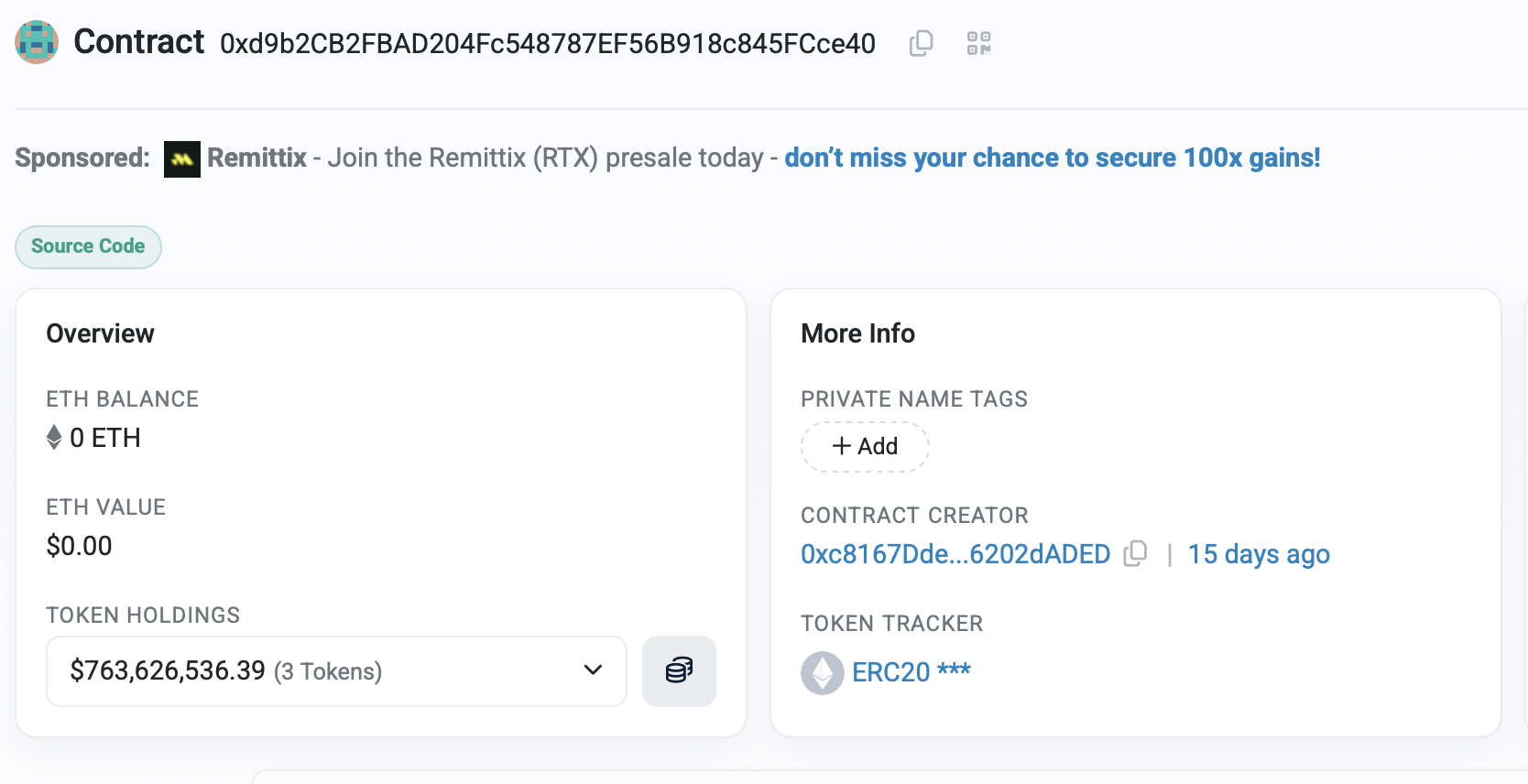Viewport: 1528px width, 784px height.
Task: Open contract creator 0xc8167Dde...6202dADED link
Action: point(955,554)
